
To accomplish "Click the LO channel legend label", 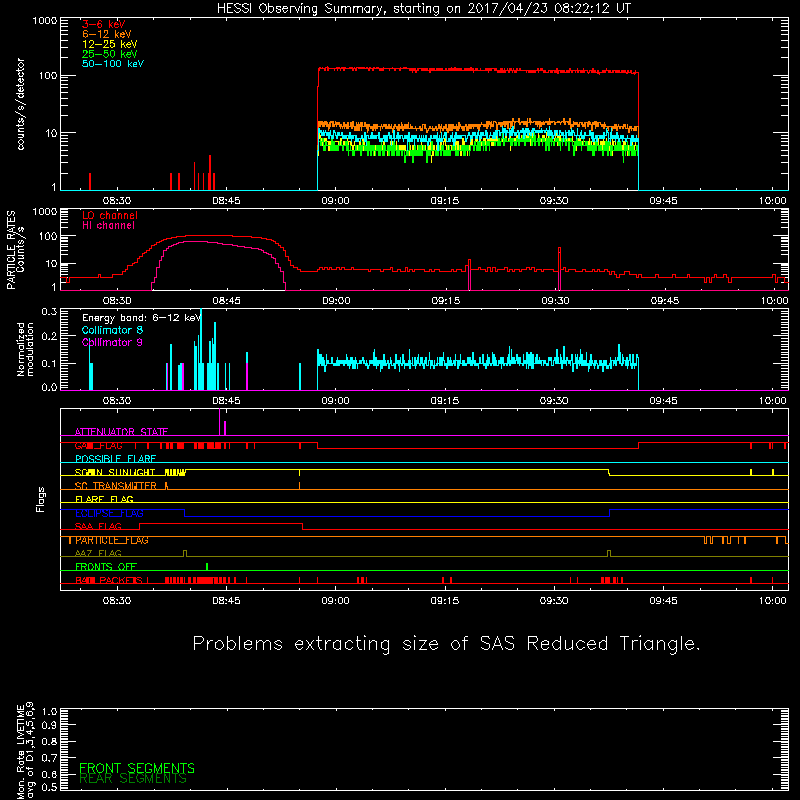I will 110,215.
